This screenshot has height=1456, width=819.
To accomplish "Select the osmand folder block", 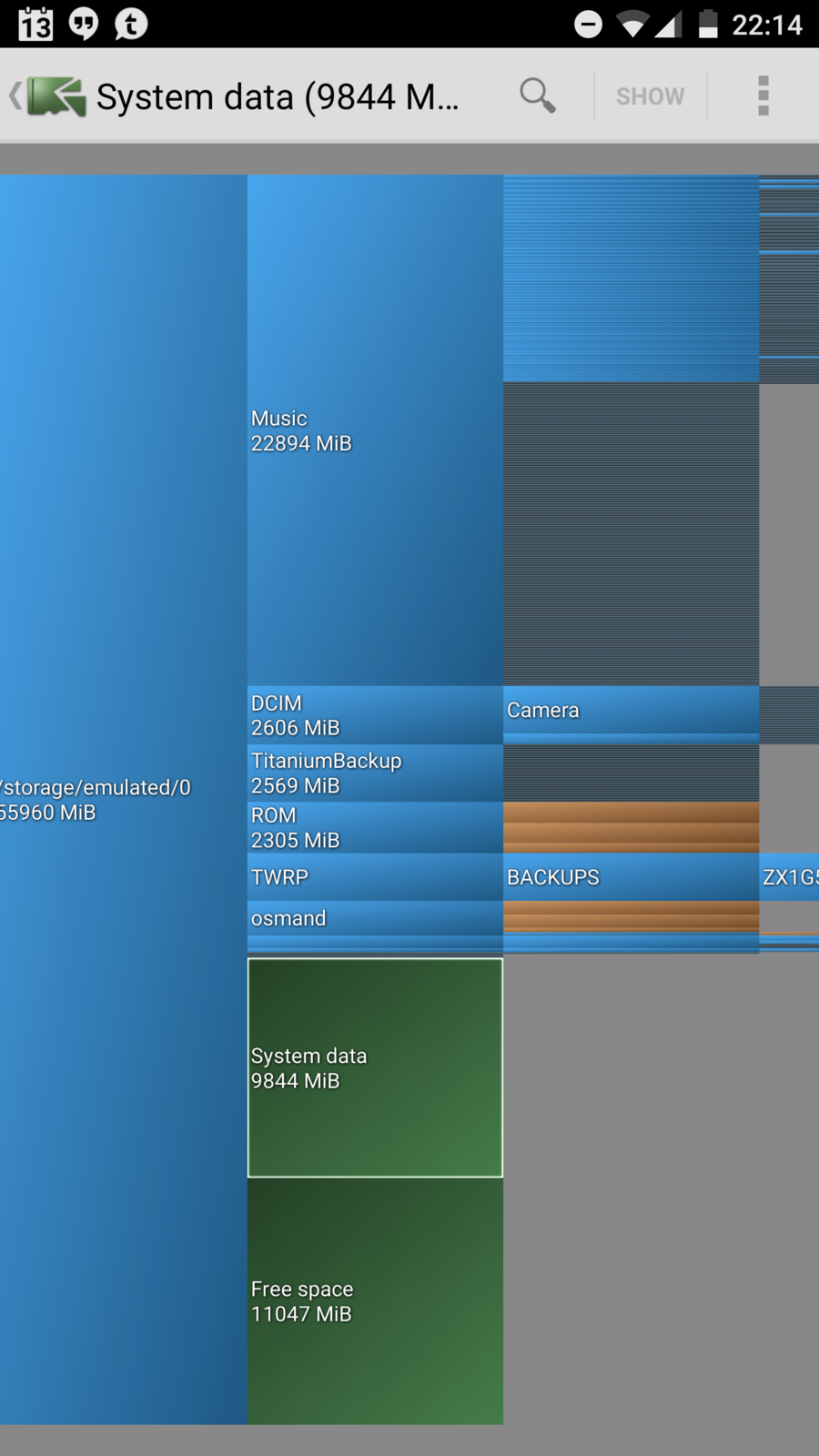I will tap(374, 918).
